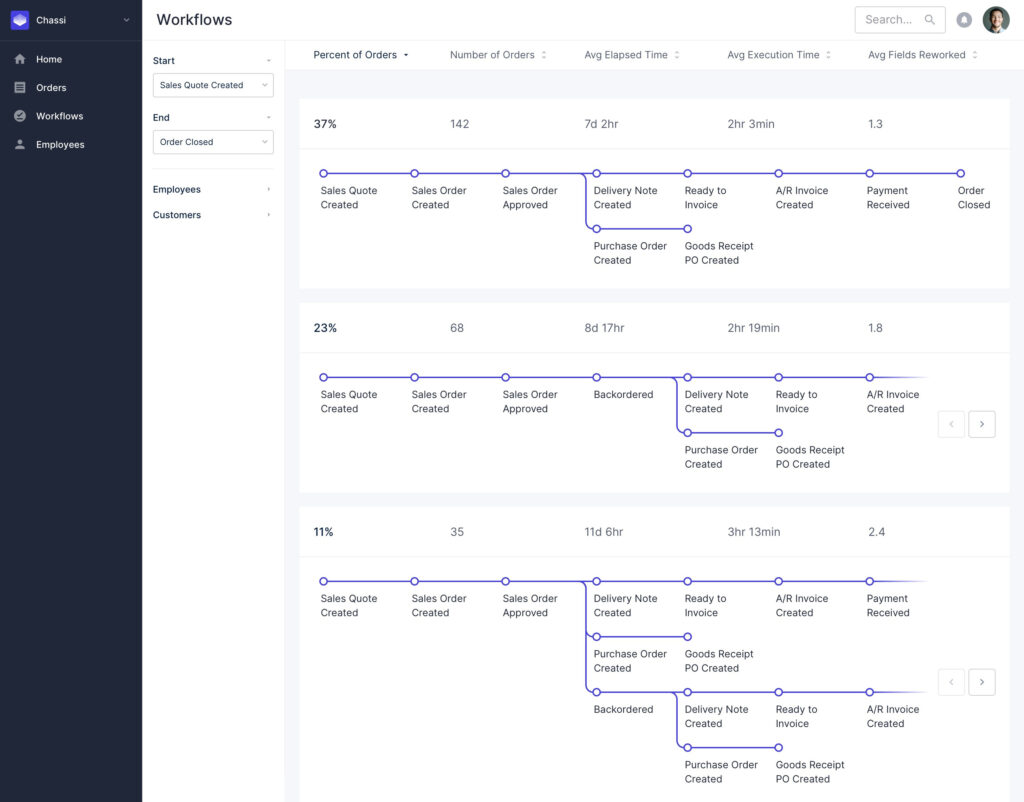Click the Workflows icon in sidebar
Viewport: 1024px width, 802px height.
pyautogui.click(x=20, y=116)
